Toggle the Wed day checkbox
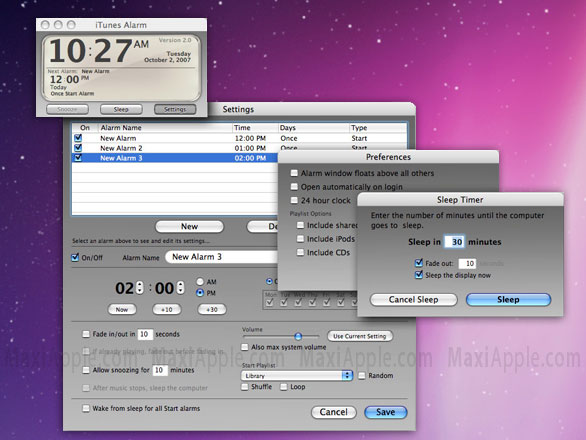The width and height of the screenshot is (586, 440). [298, 302]
